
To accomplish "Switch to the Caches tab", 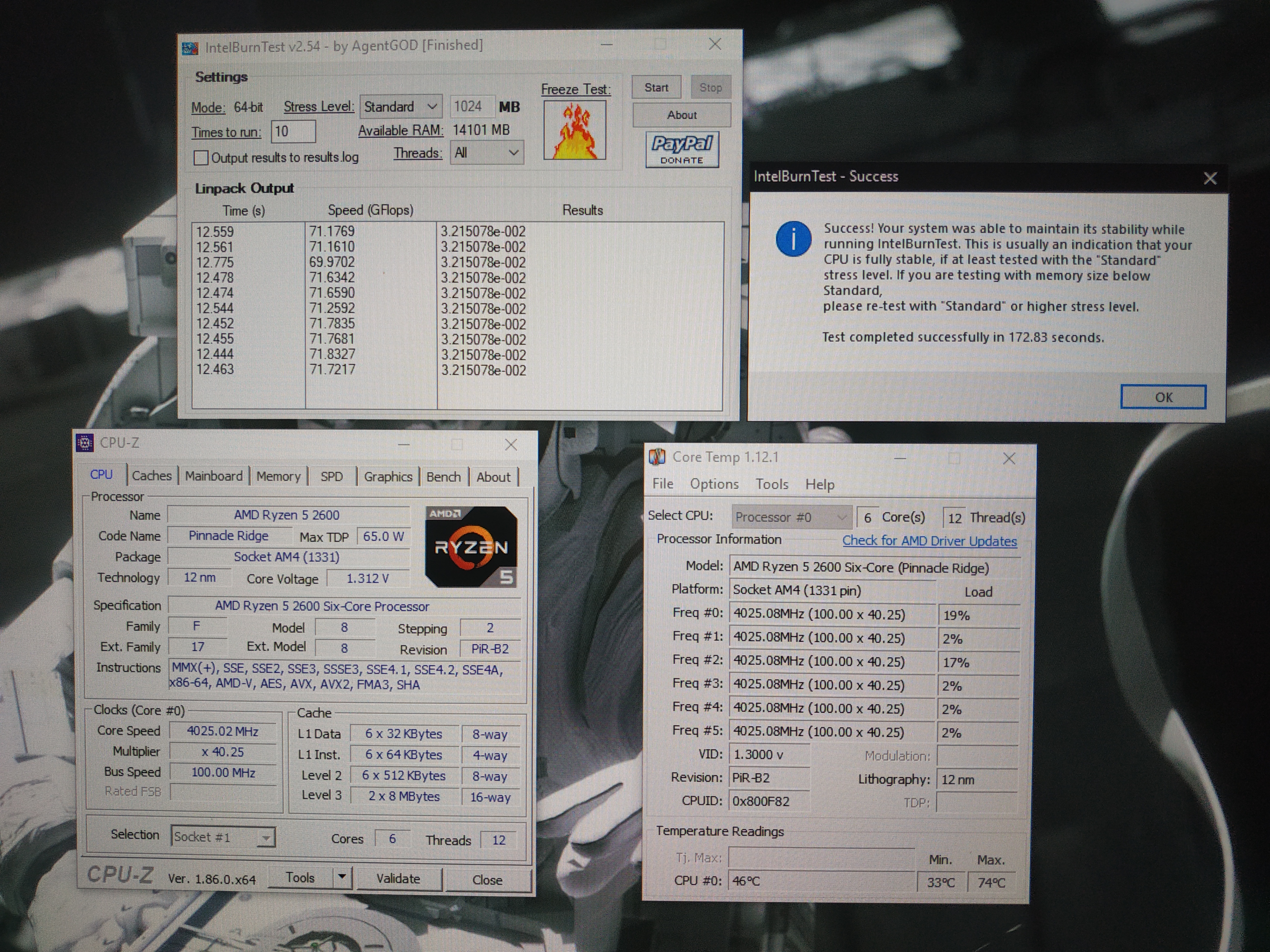I will [151, 476].
